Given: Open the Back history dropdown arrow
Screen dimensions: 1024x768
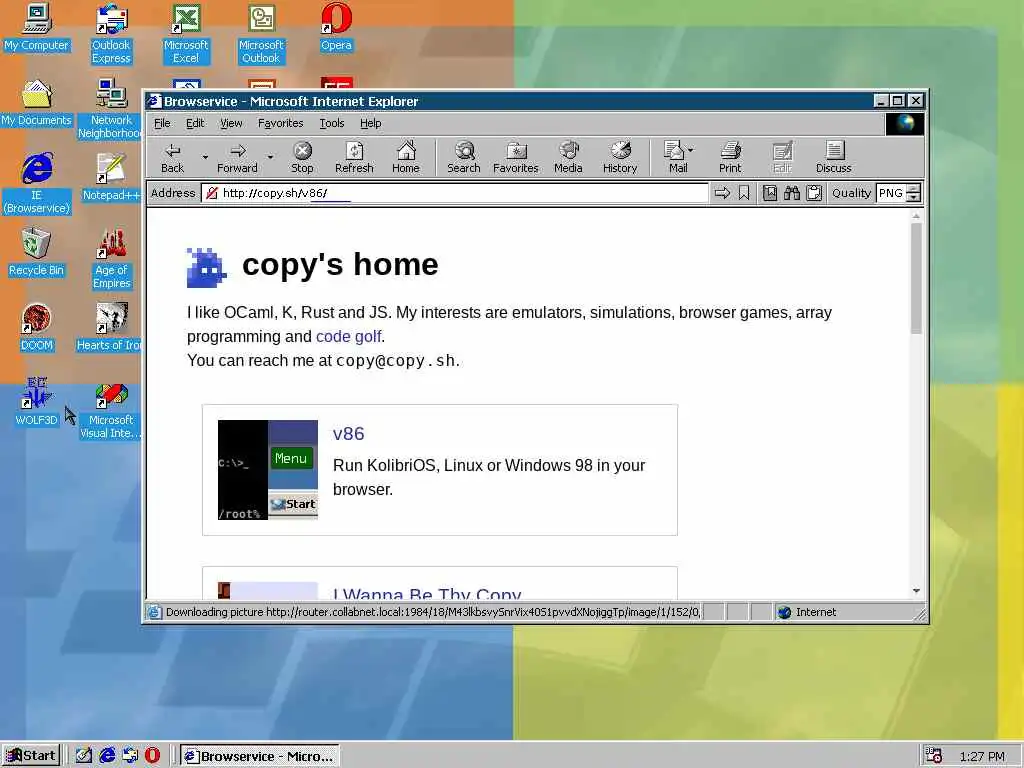Looking at the screenshot, I should click(205, 157).
